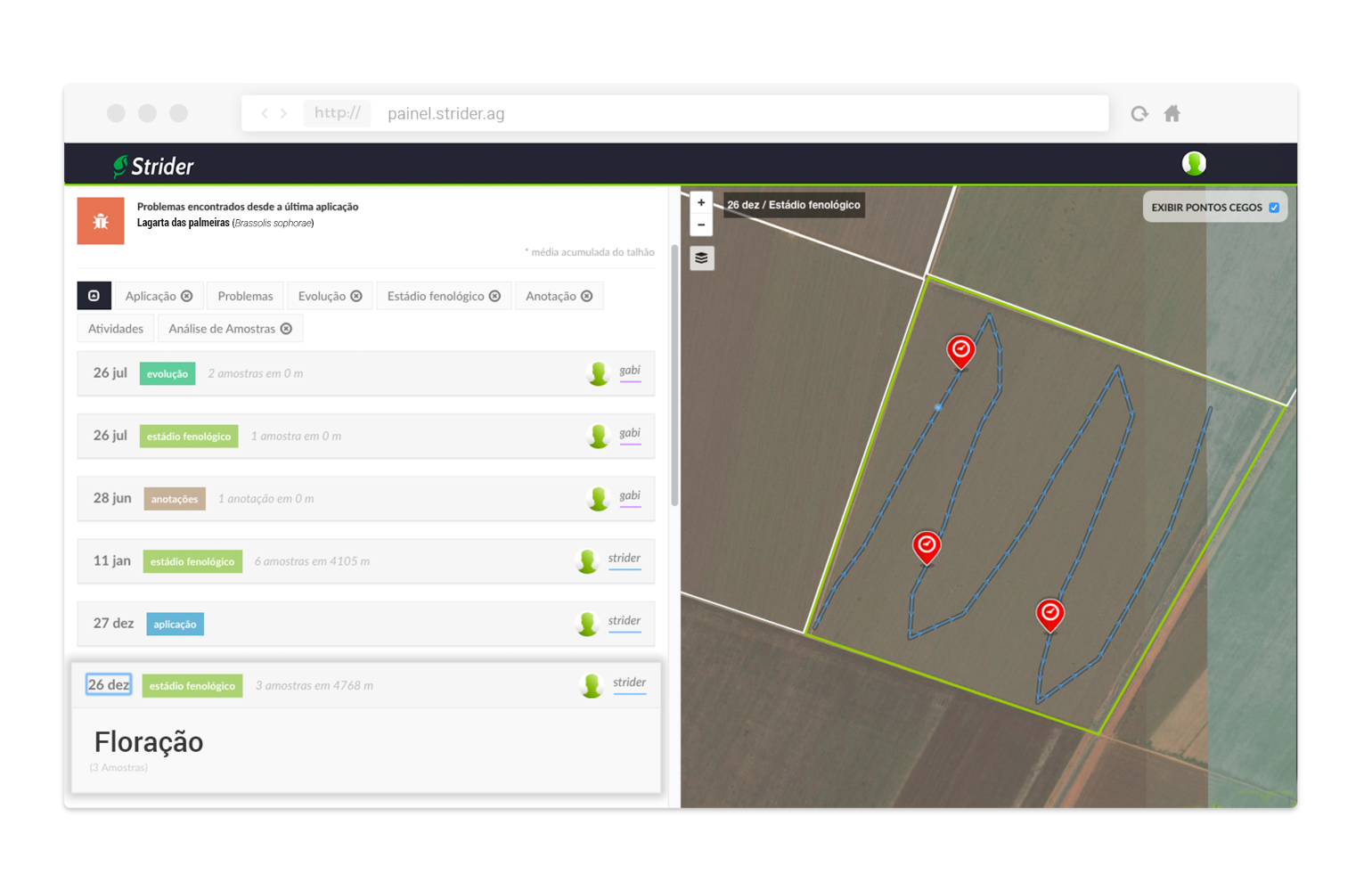This screenshot has width=1372, height=891.
Task: Remove the Anotação filter with its x
Action: (587, 296)
